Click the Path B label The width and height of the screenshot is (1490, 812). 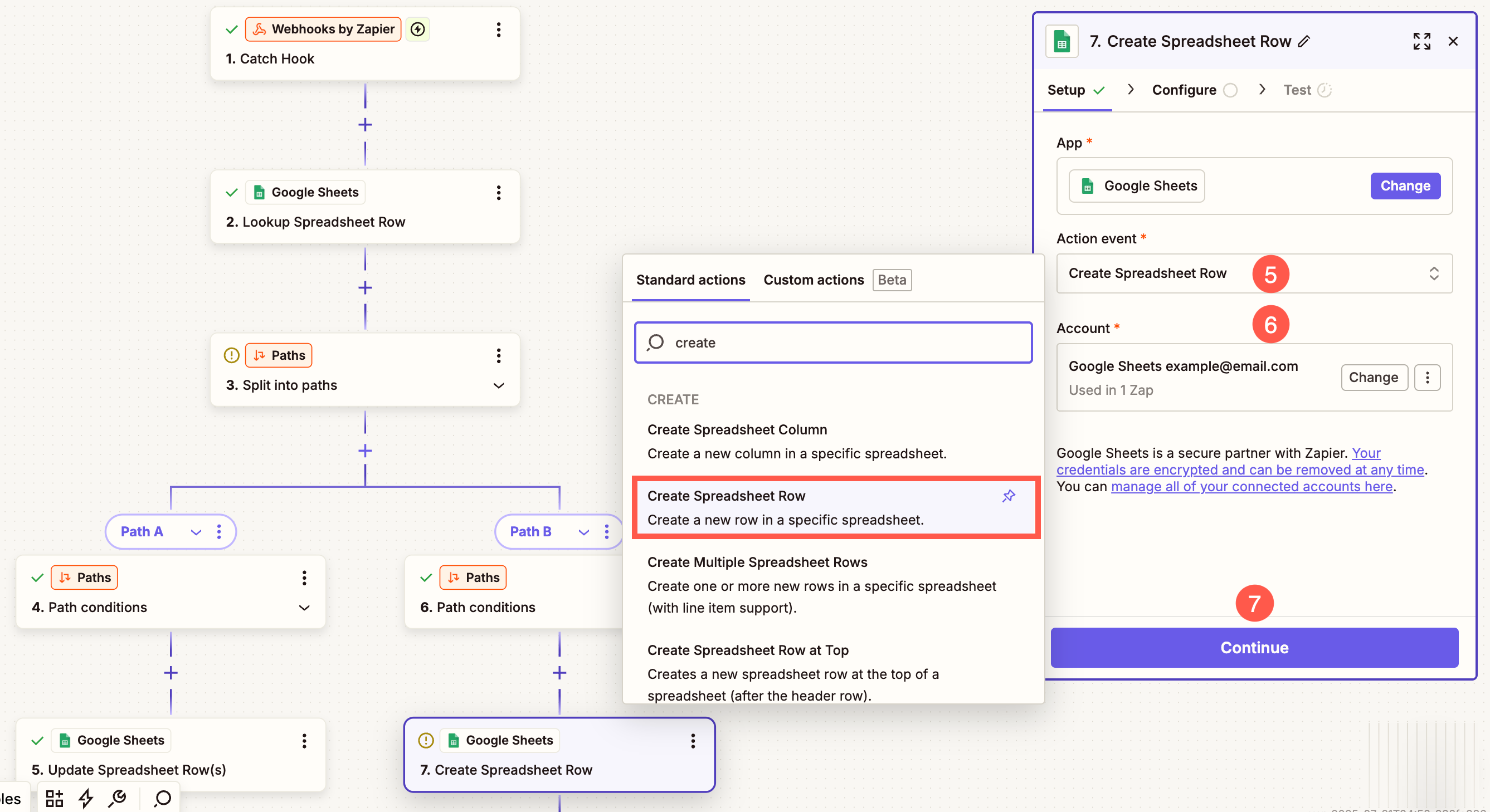530,531
